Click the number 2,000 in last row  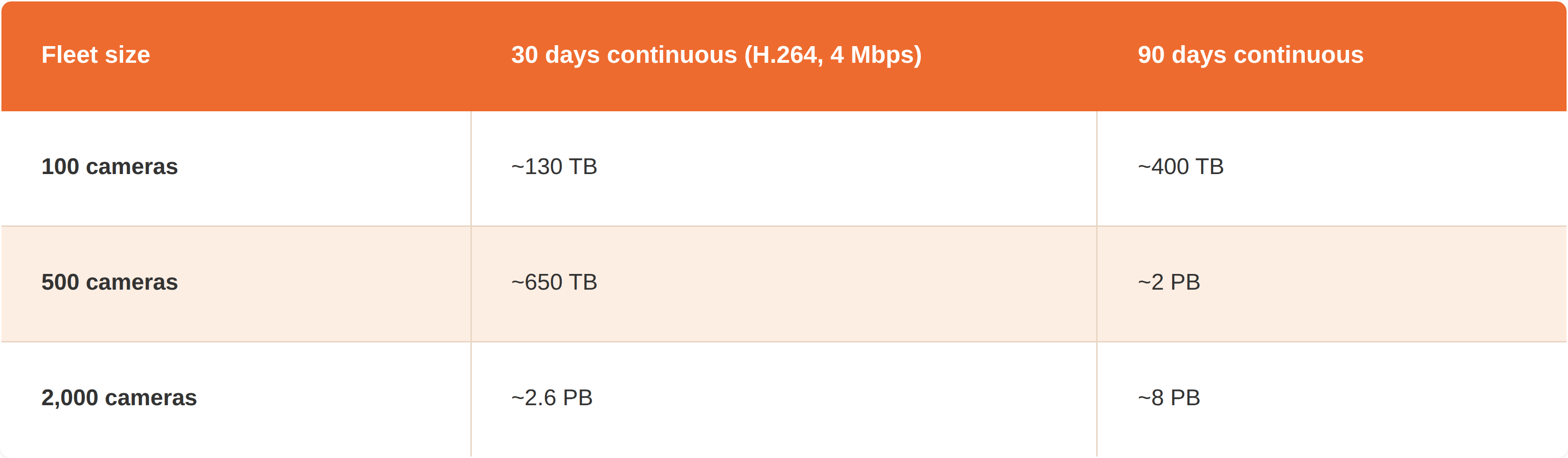69,398
